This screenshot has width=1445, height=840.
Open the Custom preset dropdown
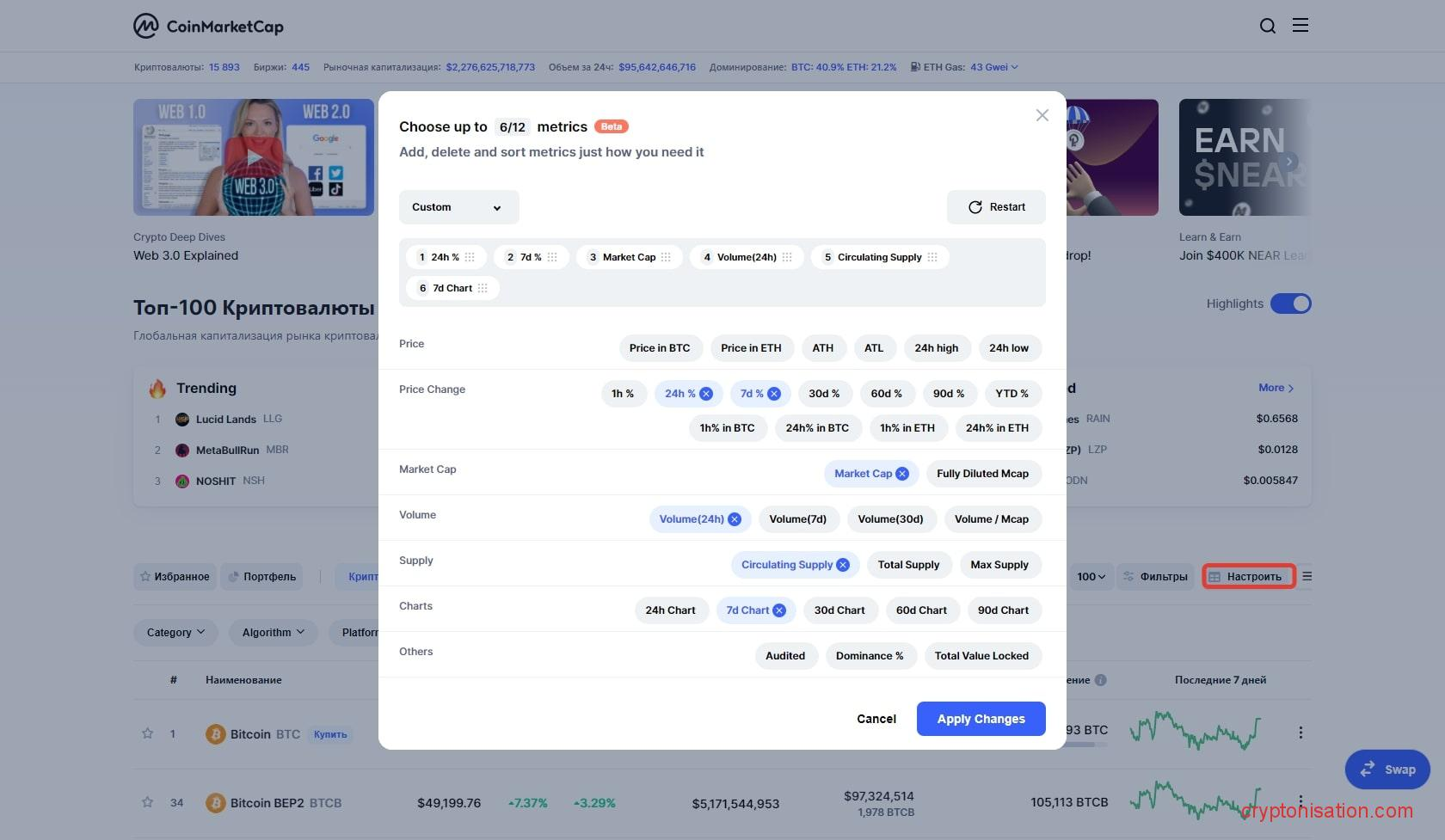458,207
